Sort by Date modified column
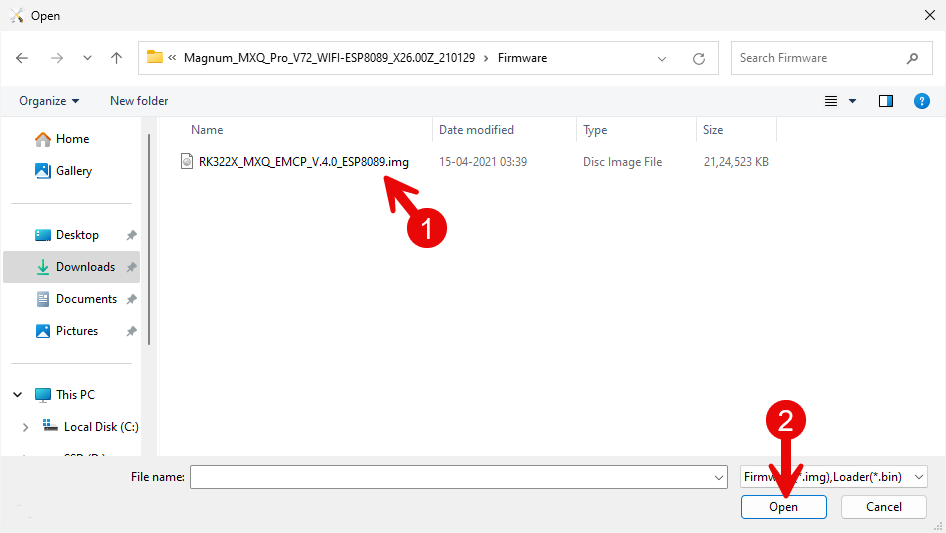The image size is (946, 533). point(476,130)
